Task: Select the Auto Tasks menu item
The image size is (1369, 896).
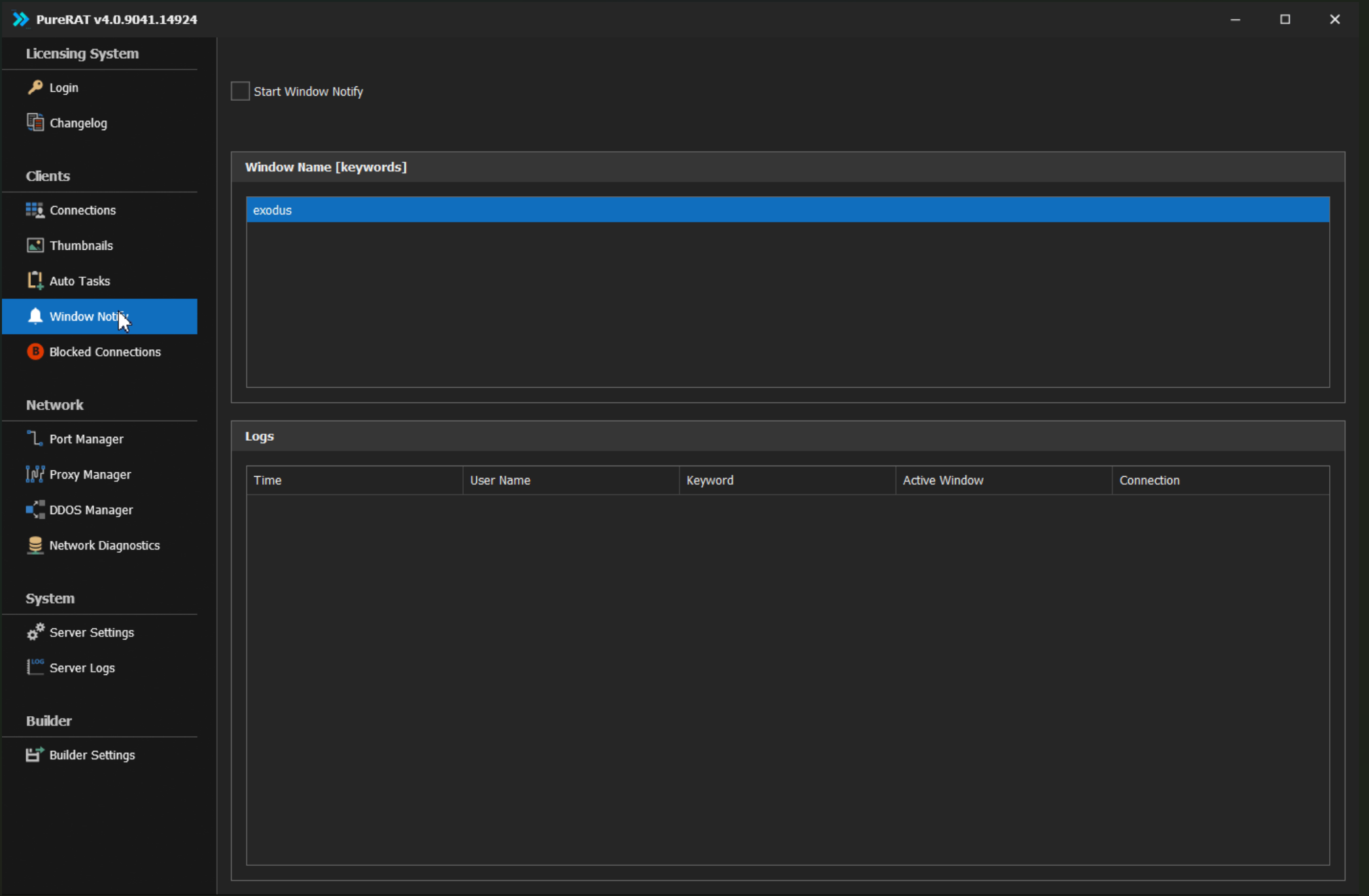Action: (x=99, y=281)
